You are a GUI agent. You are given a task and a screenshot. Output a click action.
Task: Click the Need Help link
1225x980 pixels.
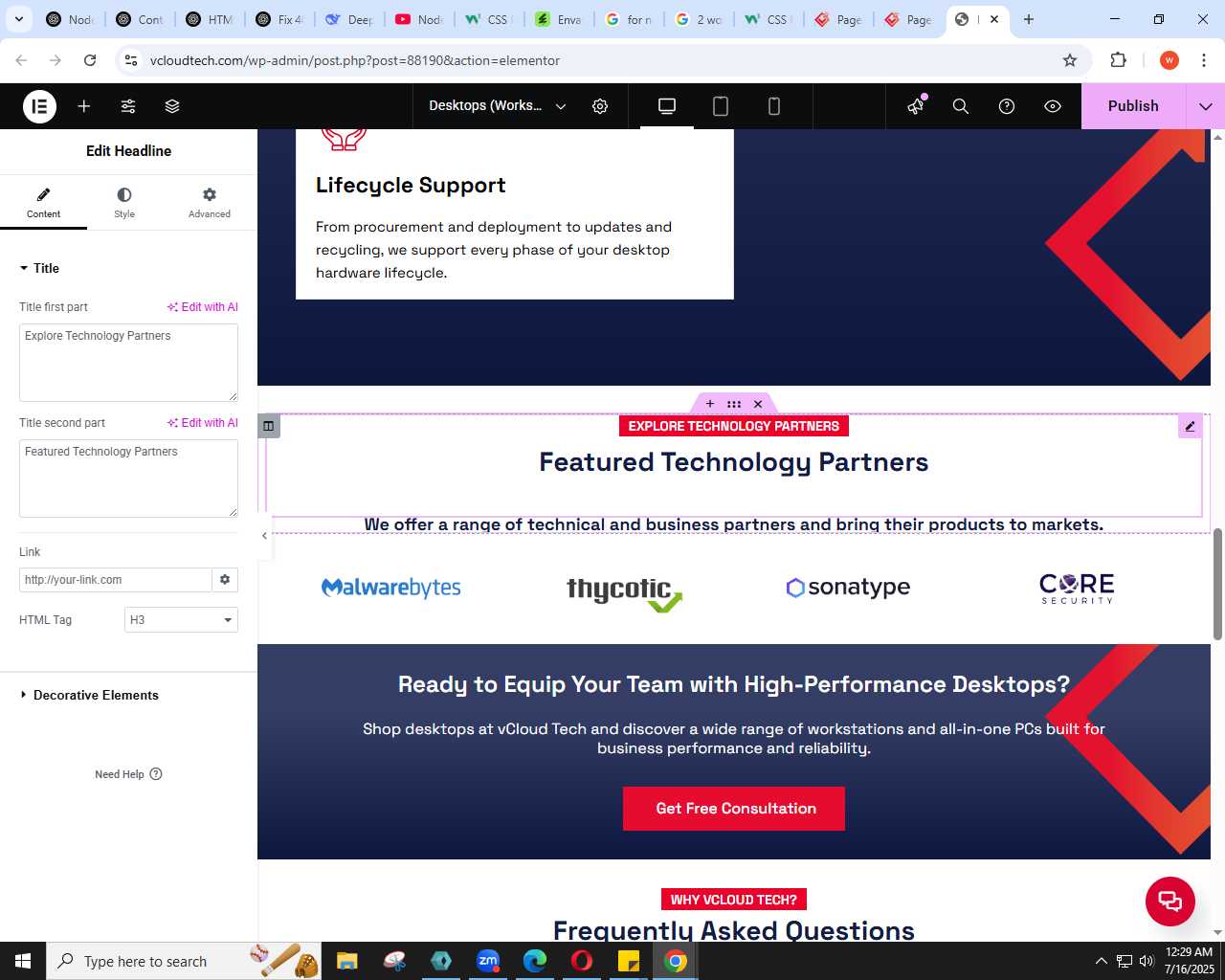pos(128,774)
